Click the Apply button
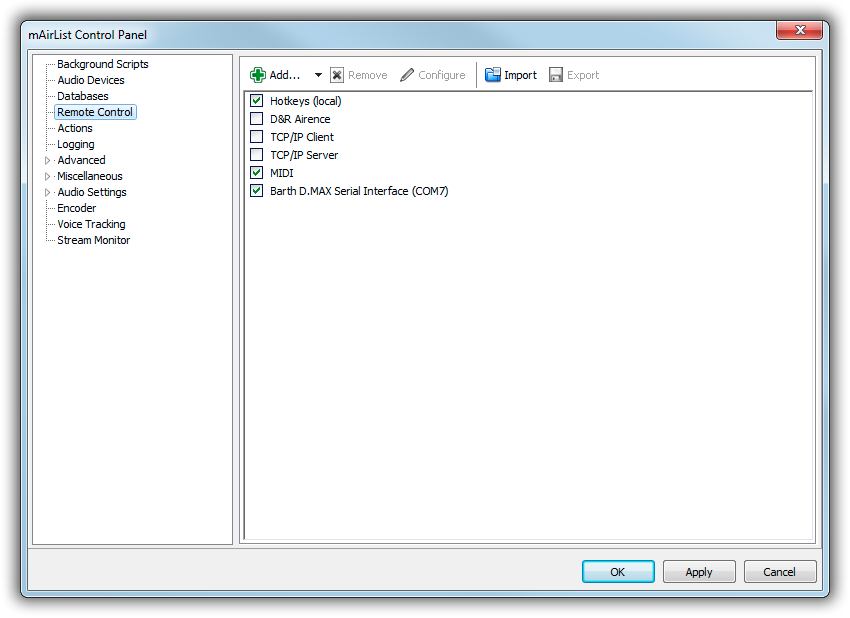 point(698,572)
